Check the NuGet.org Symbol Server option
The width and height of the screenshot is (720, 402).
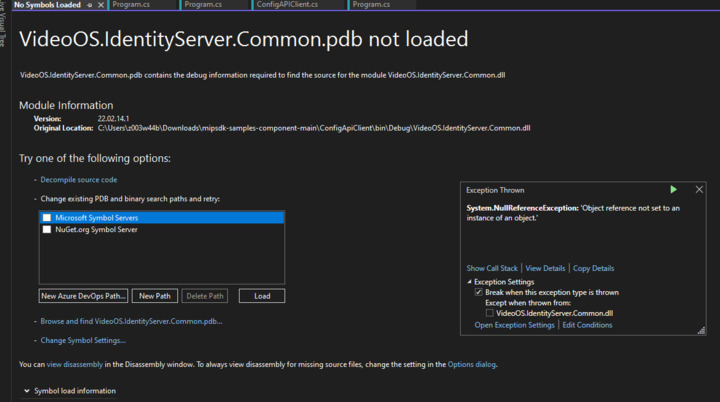pos(47,229)
